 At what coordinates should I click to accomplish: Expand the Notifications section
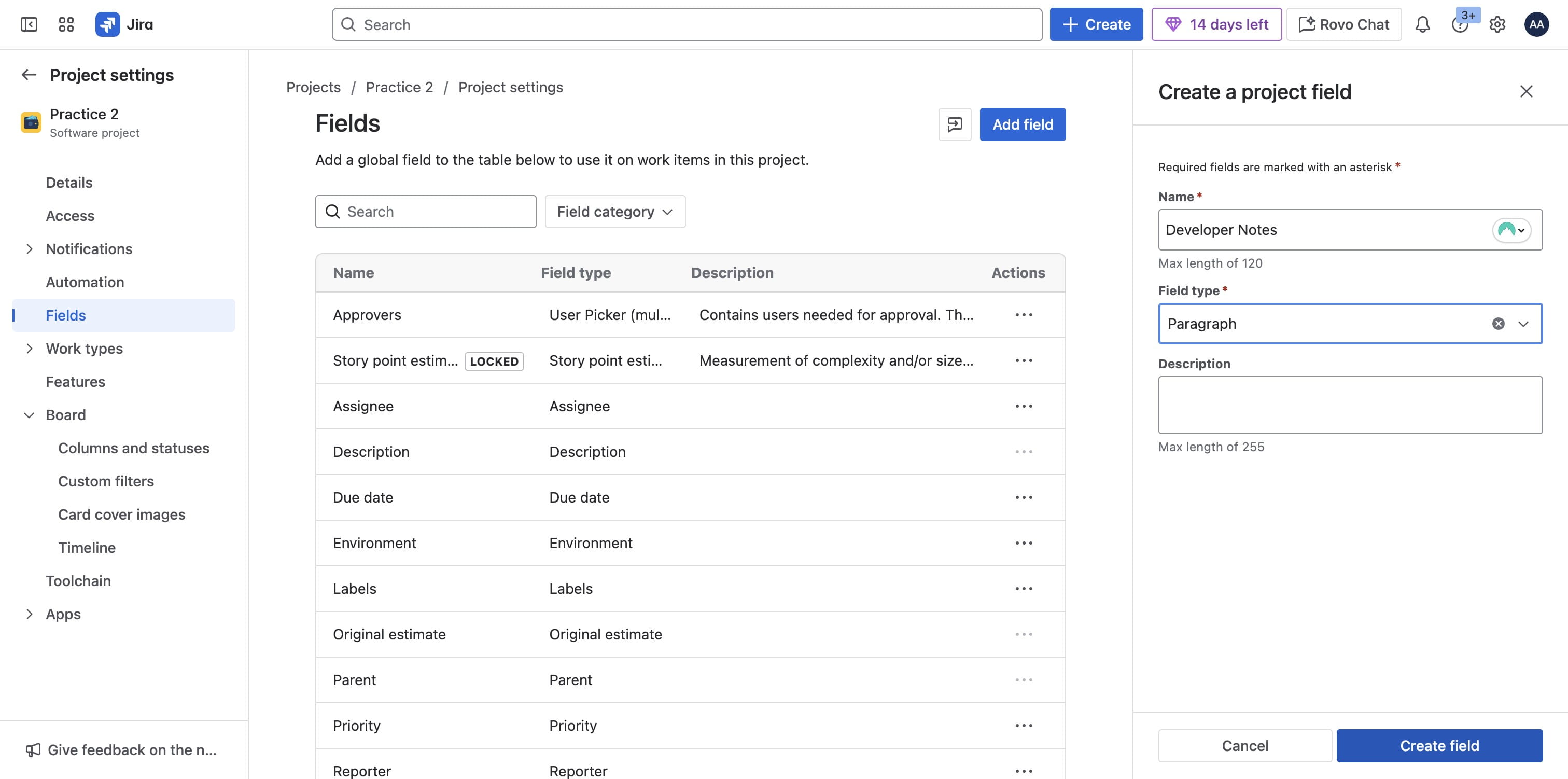coord(29,249)
